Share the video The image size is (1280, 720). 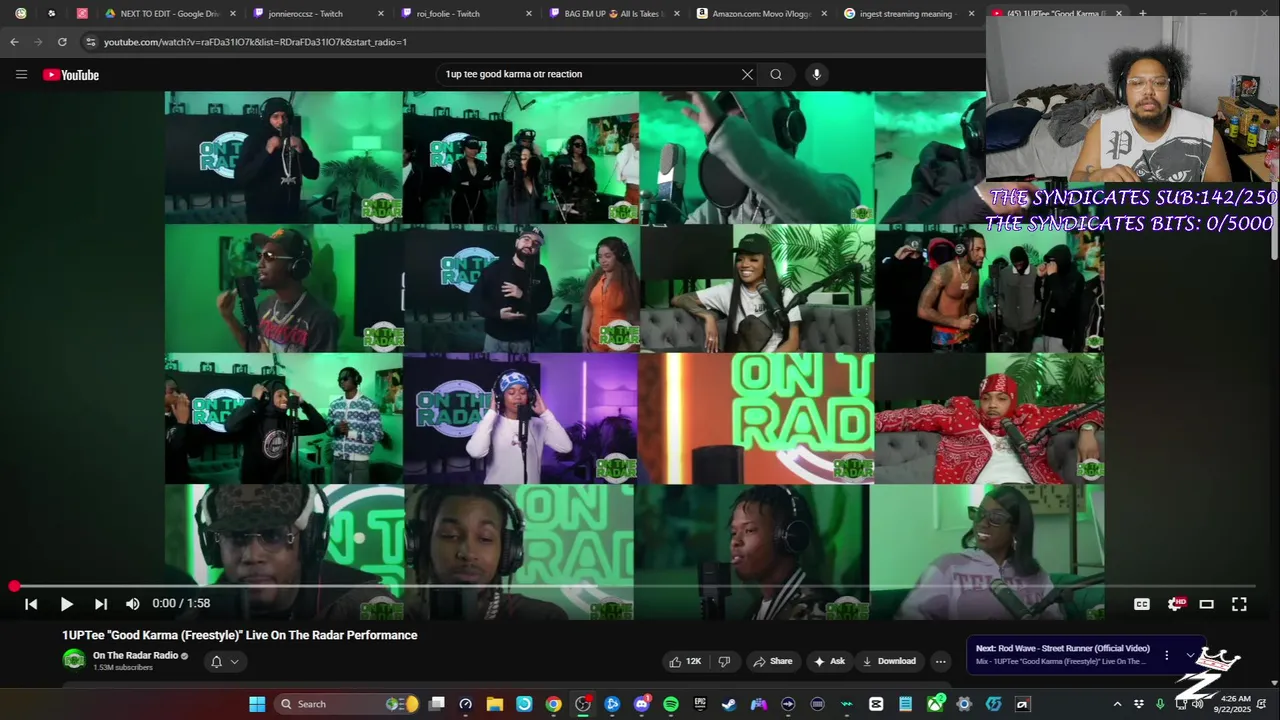[773, 661]
